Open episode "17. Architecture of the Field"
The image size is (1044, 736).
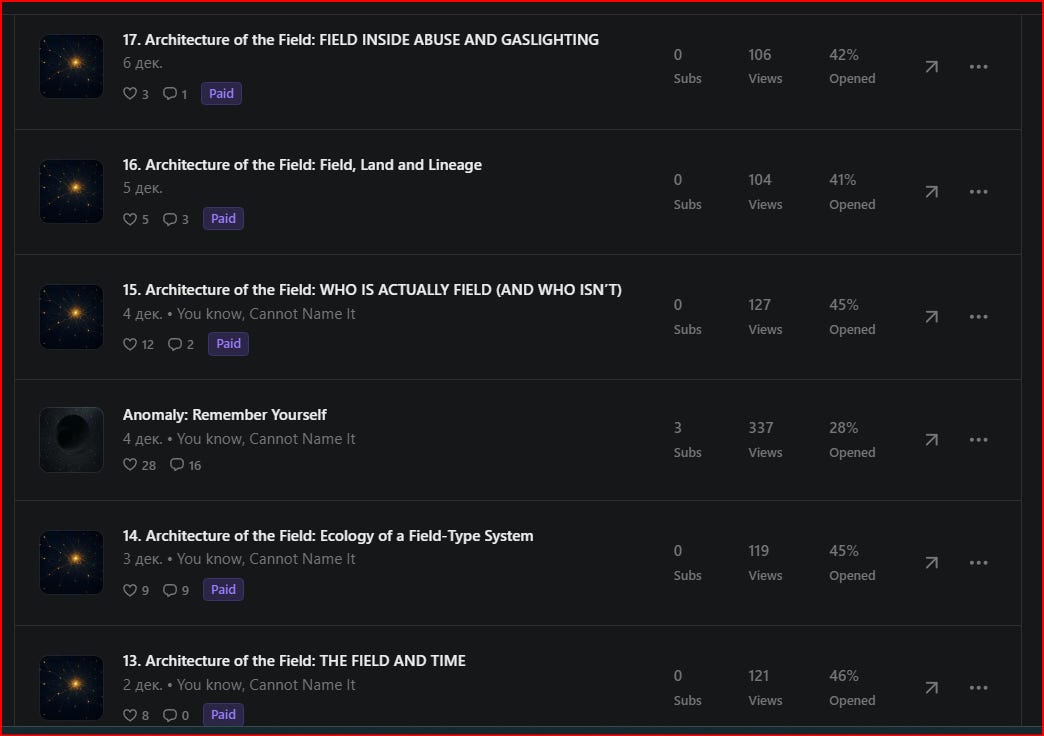[x=359, y=39]
